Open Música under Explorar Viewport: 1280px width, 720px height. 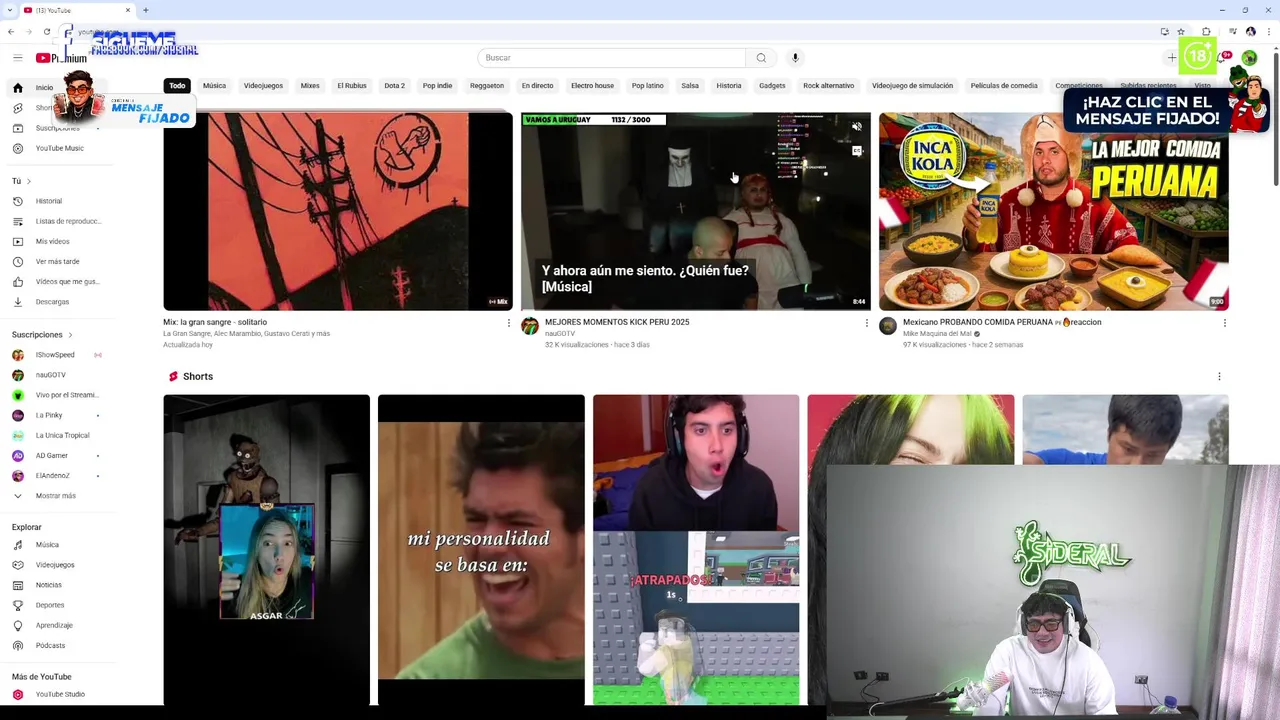[x=47, y=545]
